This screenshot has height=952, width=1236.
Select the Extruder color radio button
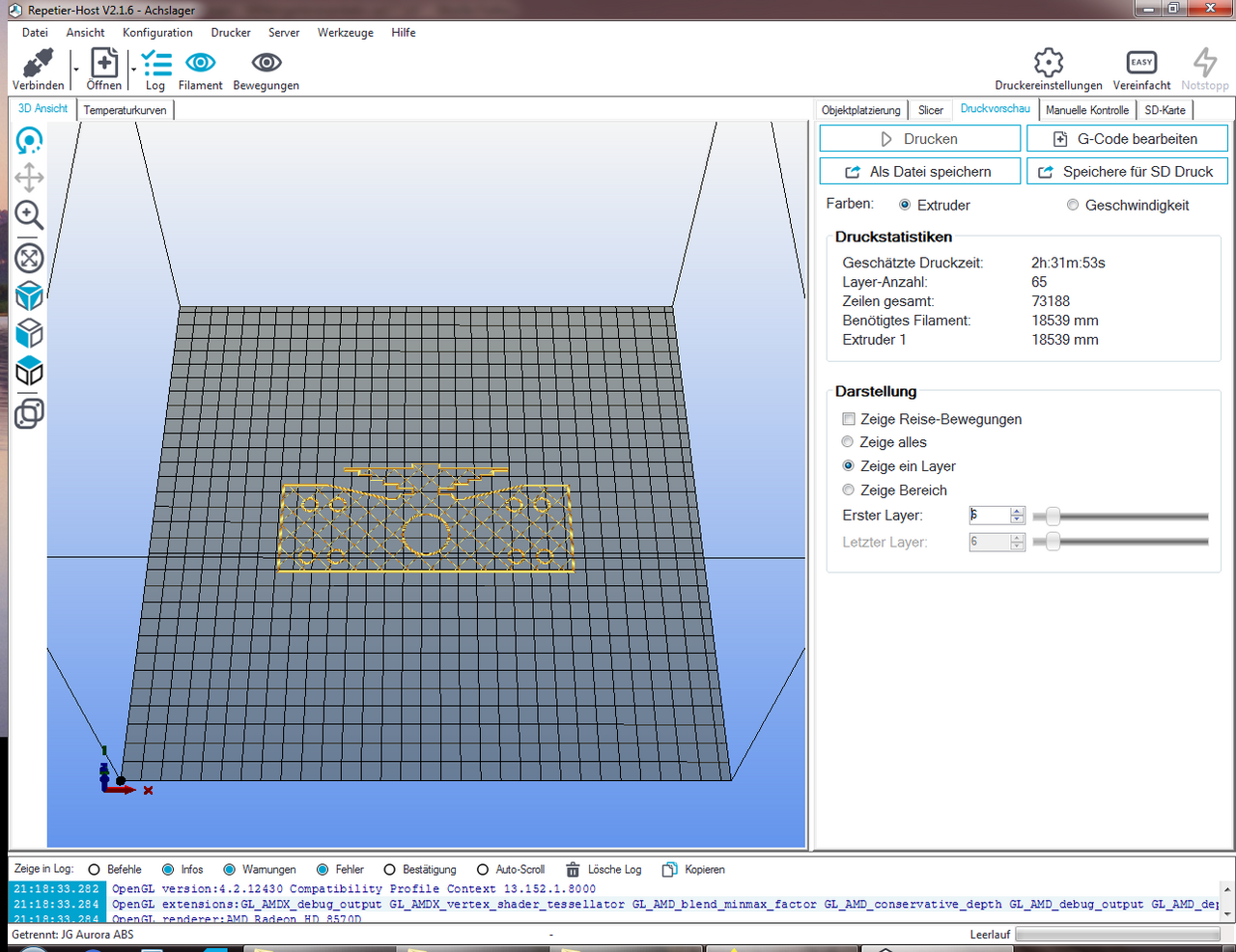tap(905, 205)
